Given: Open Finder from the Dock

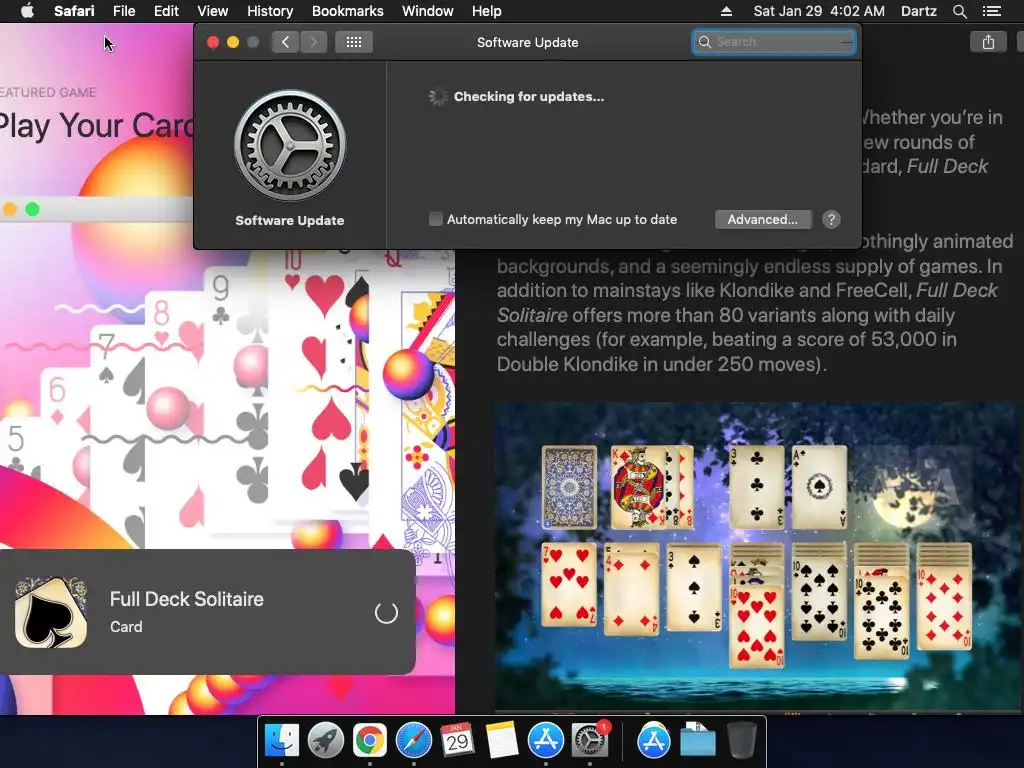Looking at the screenshot, I should tap(282, 741).
